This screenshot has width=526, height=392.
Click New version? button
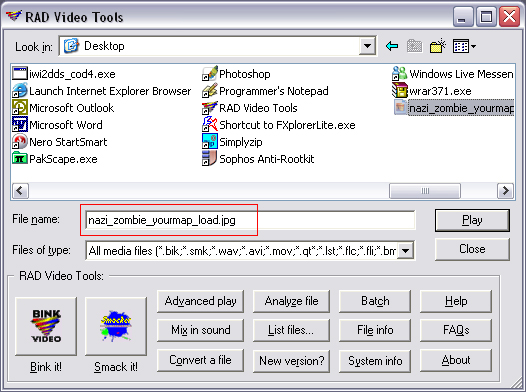292,360
